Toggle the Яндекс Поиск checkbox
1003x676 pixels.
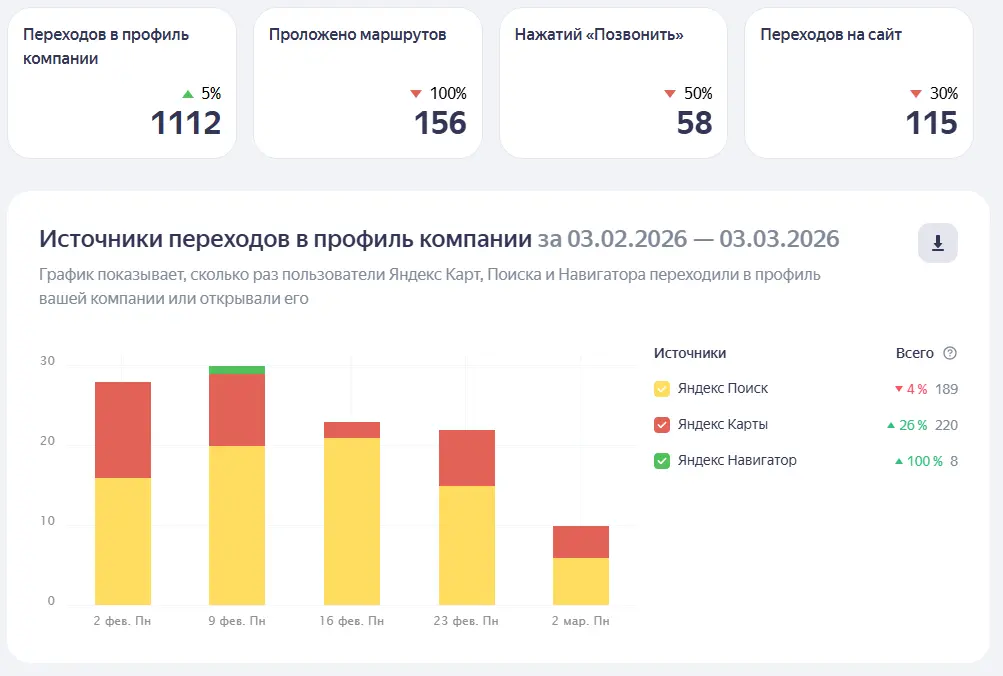pos(662,389)
